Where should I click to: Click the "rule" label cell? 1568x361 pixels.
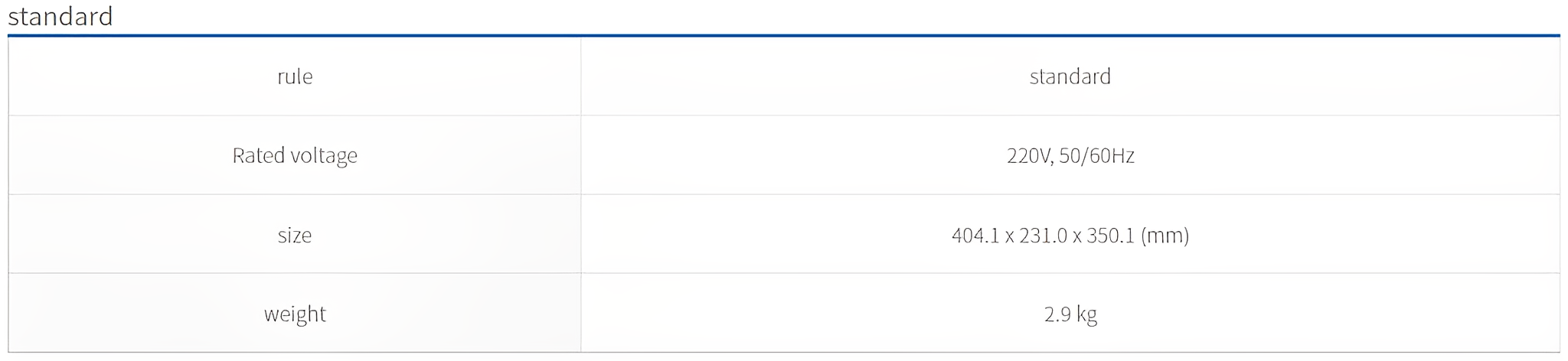click(x=295, y=76)
